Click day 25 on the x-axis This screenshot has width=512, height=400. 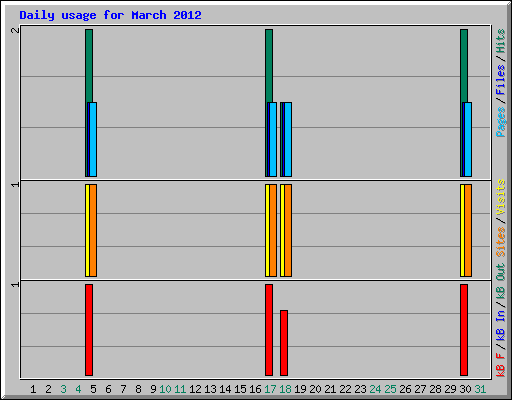coord(390,389)
